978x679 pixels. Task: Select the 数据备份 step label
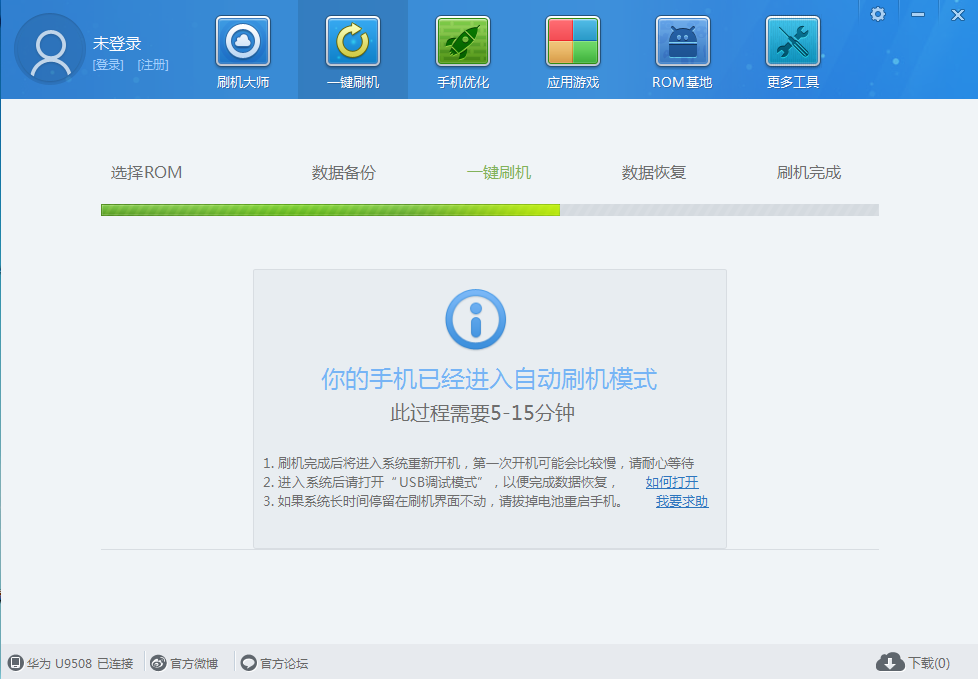click(343, 172)
